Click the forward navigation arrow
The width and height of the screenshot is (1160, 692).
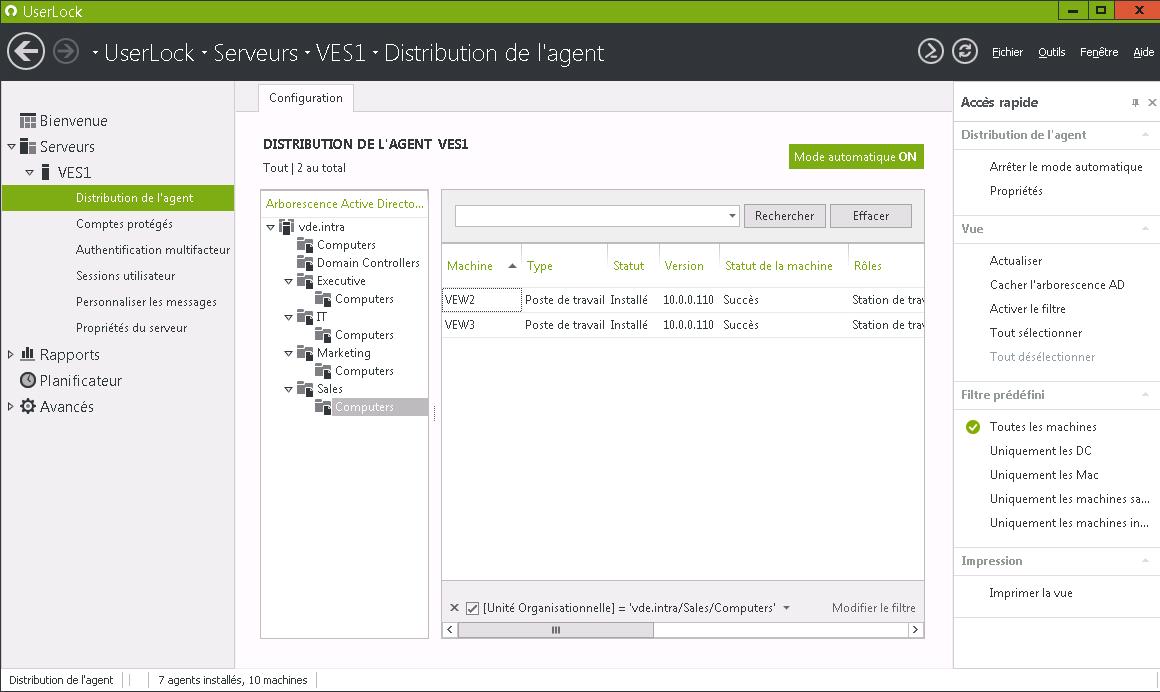(x=67, y=52)
